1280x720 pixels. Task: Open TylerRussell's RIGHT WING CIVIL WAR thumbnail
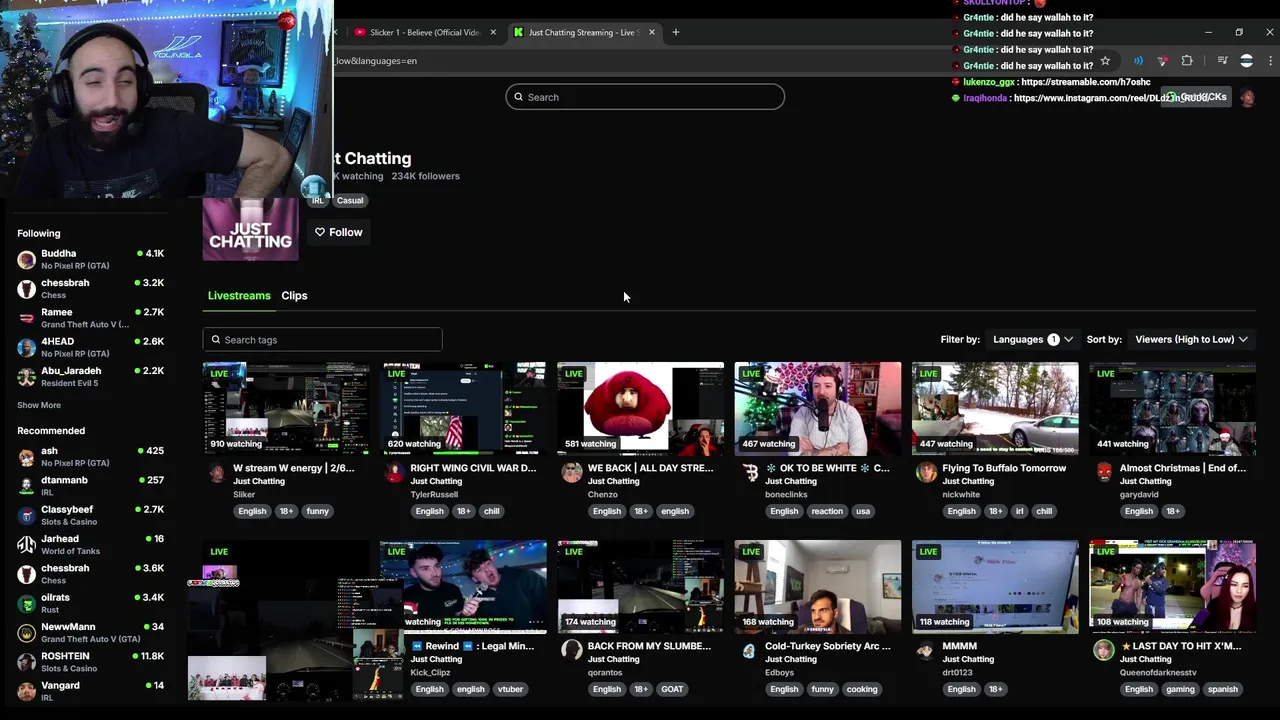pos(463,409)
